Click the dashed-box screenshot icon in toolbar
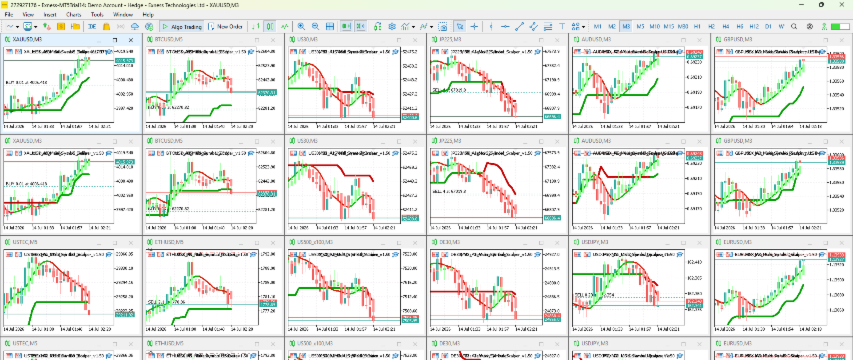This screenshot has width=853, height=360. click(443, 26)
